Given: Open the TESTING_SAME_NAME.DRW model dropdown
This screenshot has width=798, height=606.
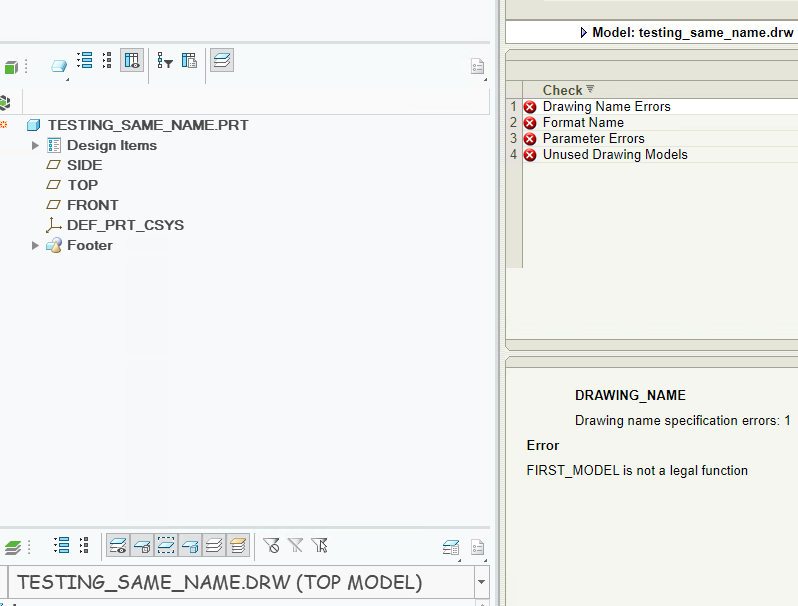Looking at the screenshot, I should 482,582.
